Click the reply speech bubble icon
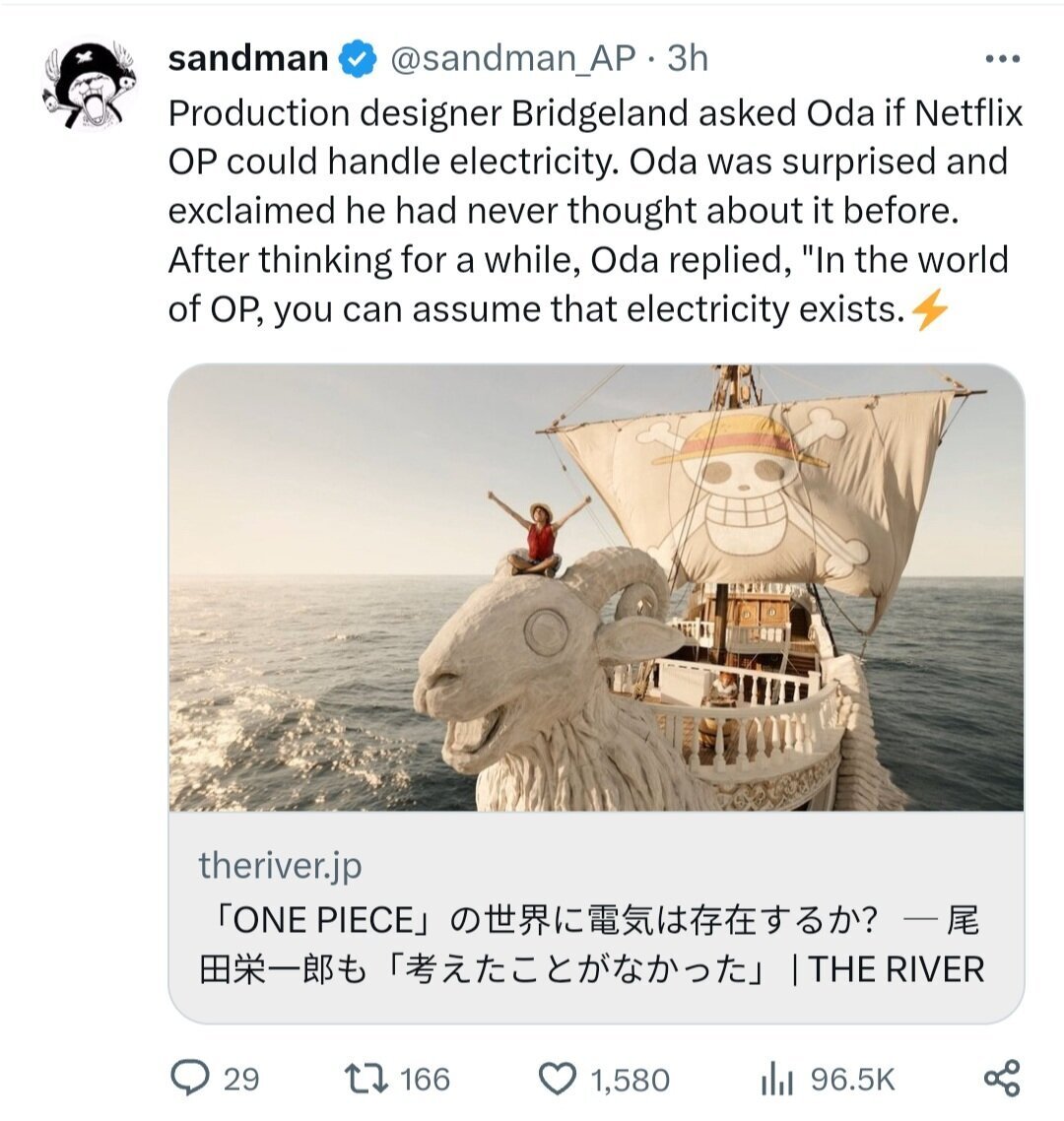 [187, 1080]
